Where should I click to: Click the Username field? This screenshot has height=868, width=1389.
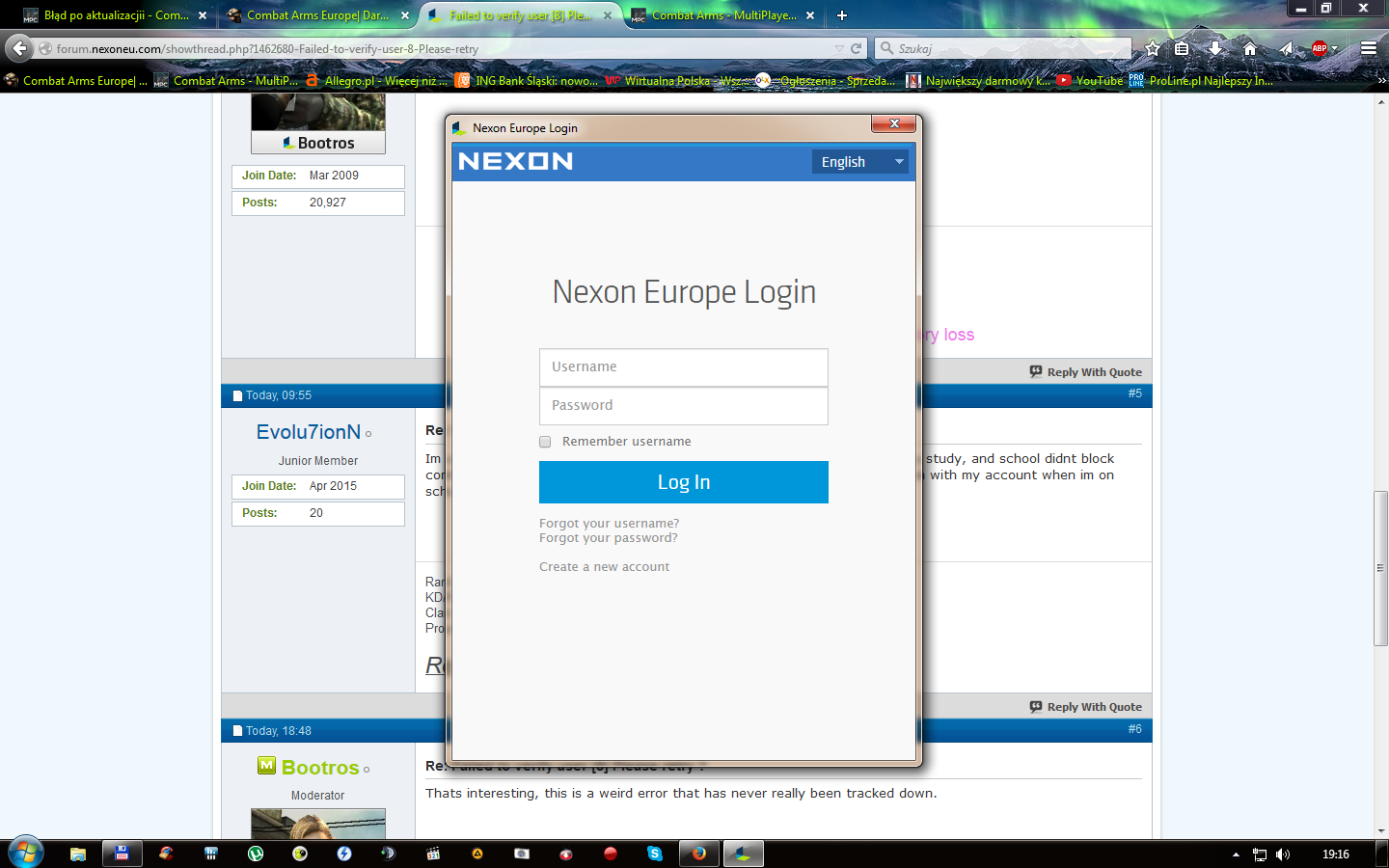(x=684, y=367)
